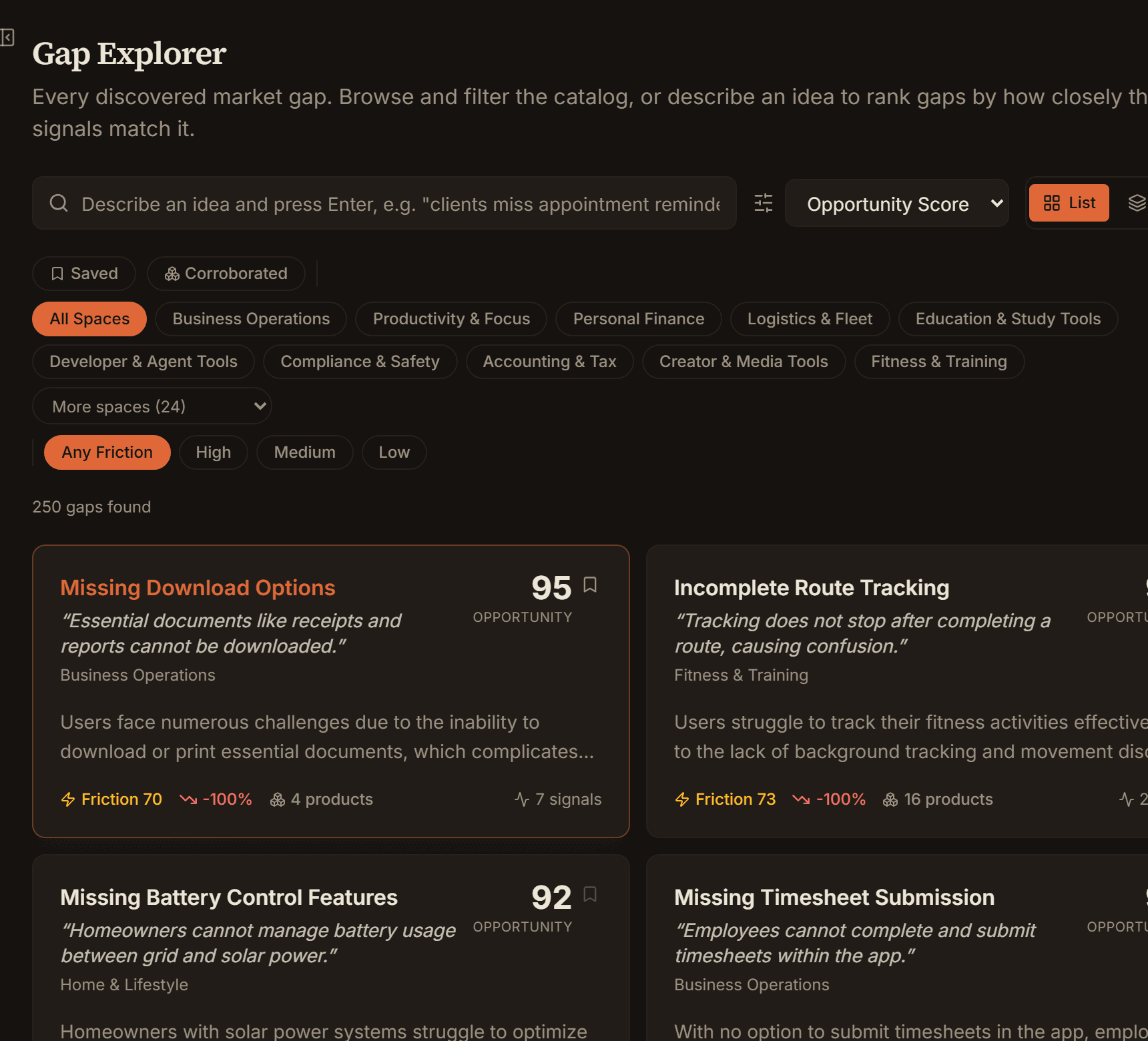
Task: Filter by Fitness & Training space
Action: click(x=939, y=362)
